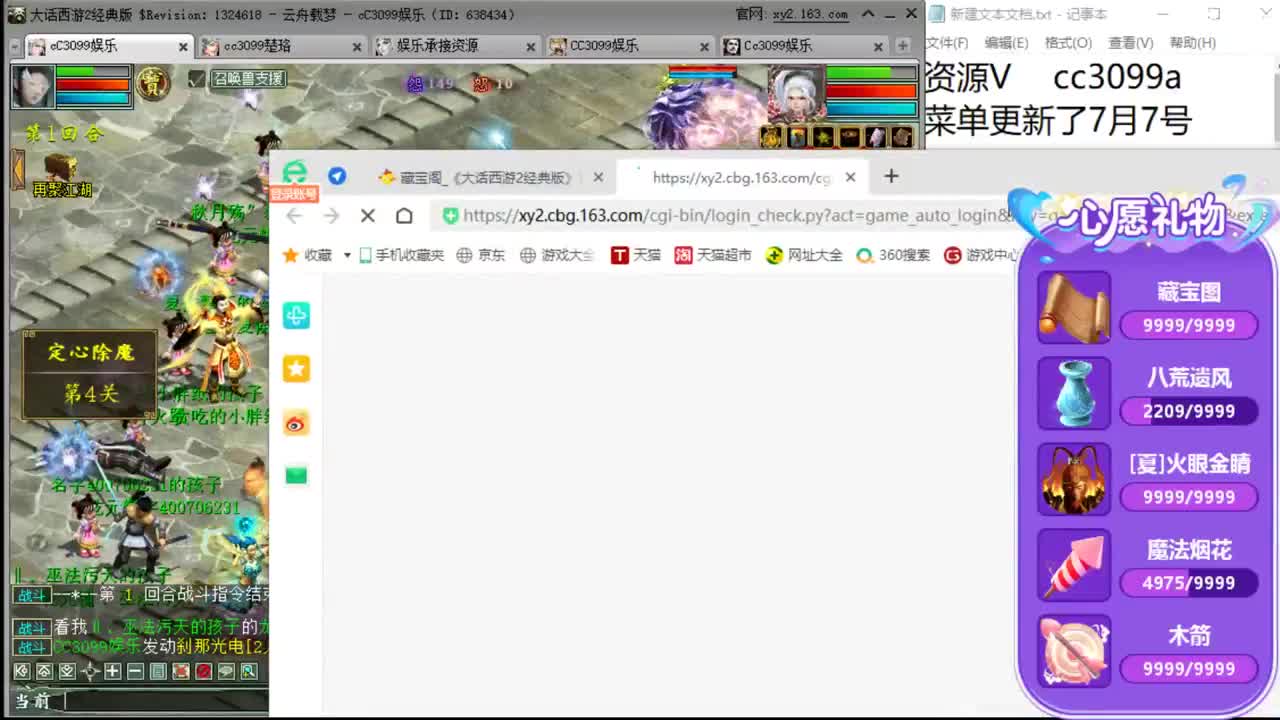Click the first chat toolbar icon
1280x720 pixels.
pyautogui.click(x=21, y=672)
